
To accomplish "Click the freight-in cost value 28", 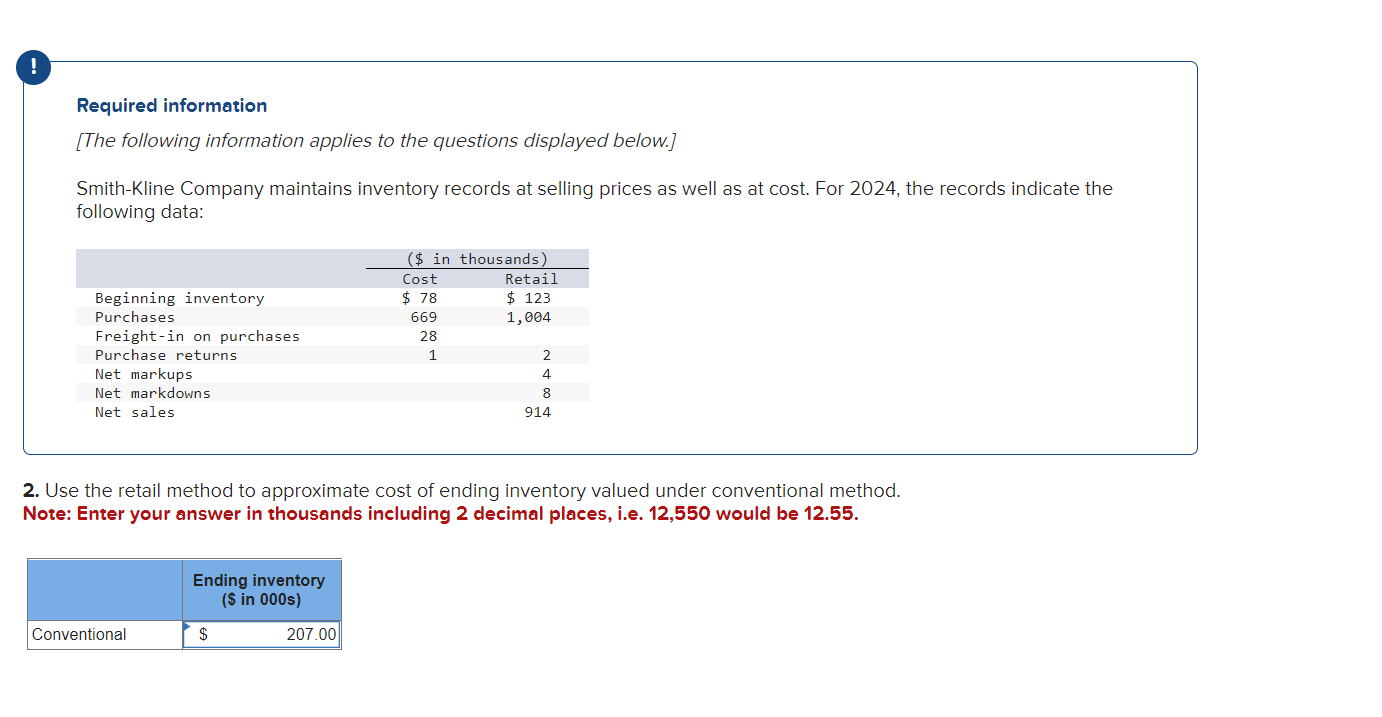I will coord(429,336).
